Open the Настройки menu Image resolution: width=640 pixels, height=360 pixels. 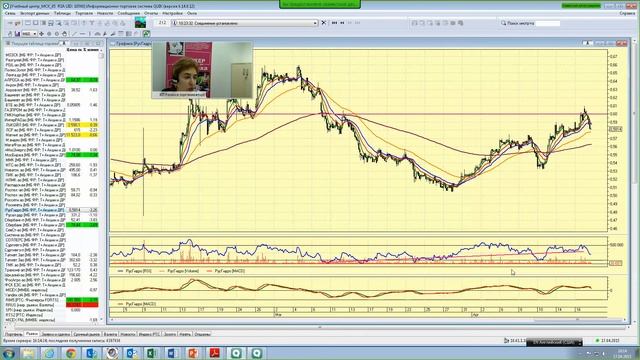click(172, 13)
